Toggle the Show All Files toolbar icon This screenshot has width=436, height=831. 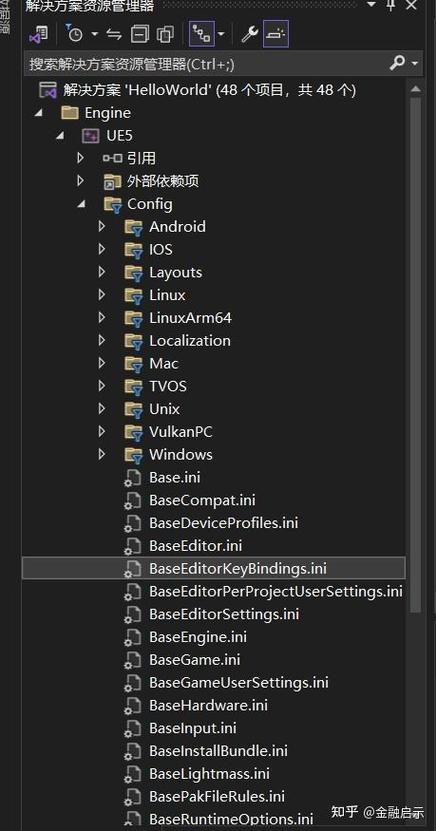(x=166, y=35)
